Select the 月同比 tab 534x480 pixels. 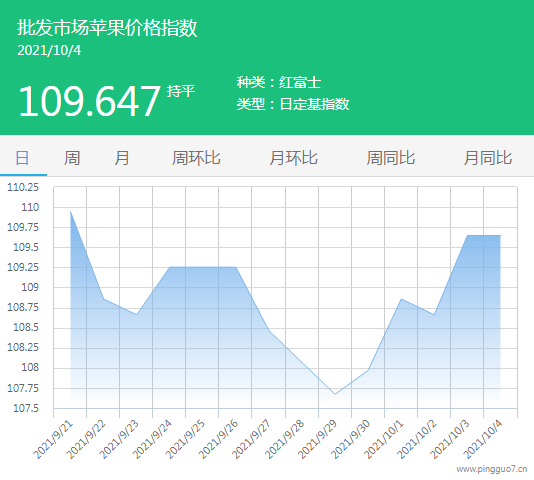[x=488, y=158]
